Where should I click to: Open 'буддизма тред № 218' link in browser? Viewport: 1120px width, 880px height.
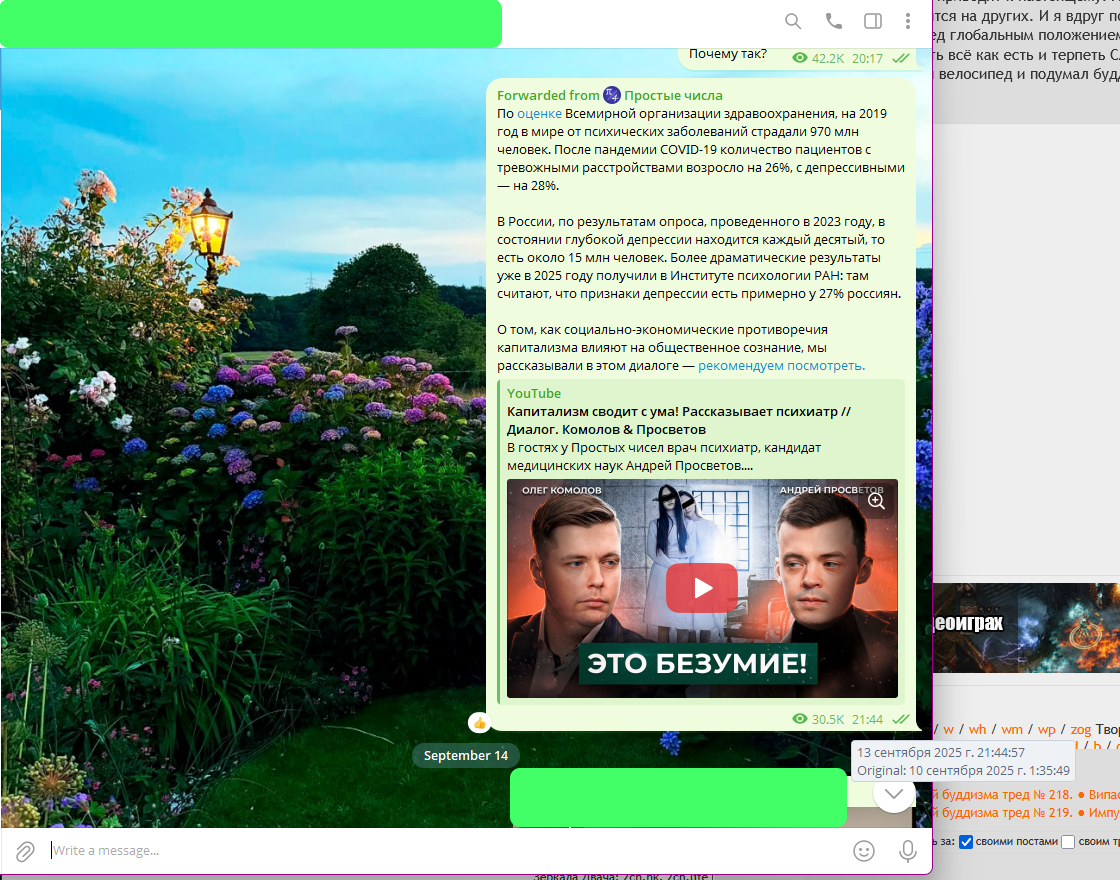(1007, 795)
